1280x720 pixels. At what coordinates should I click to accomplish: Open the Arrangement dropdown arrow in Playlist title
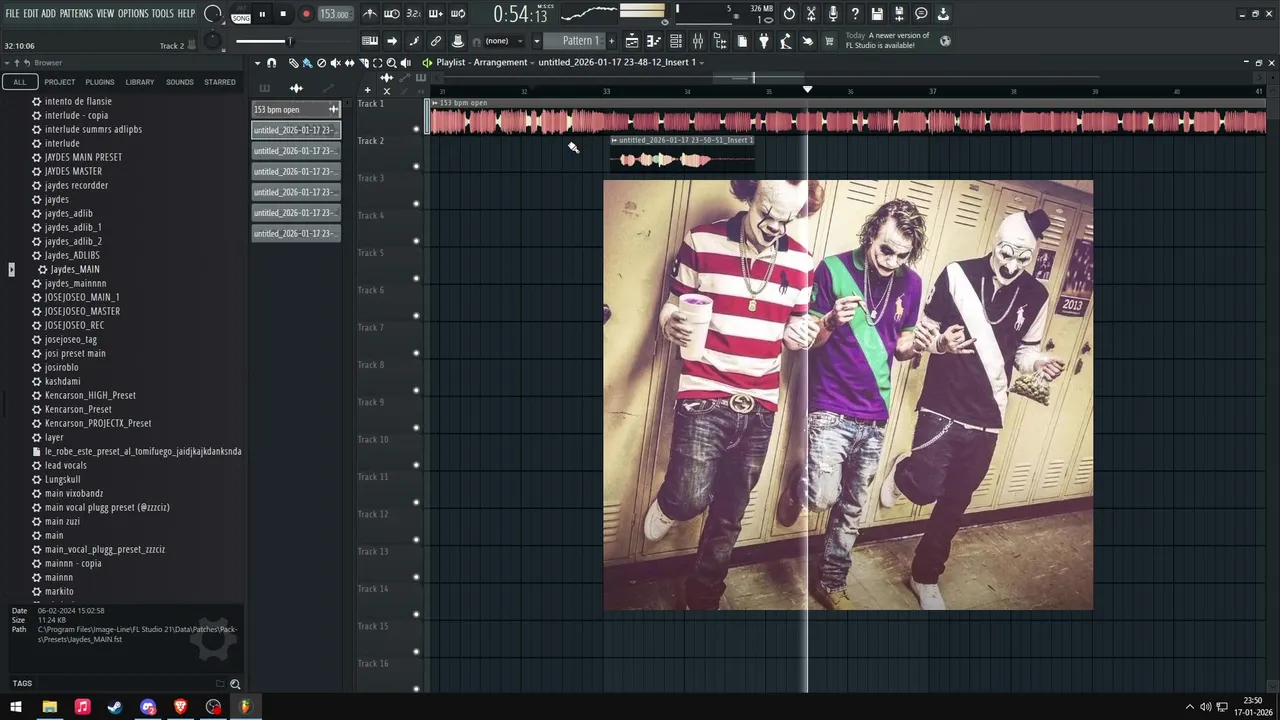532,63
